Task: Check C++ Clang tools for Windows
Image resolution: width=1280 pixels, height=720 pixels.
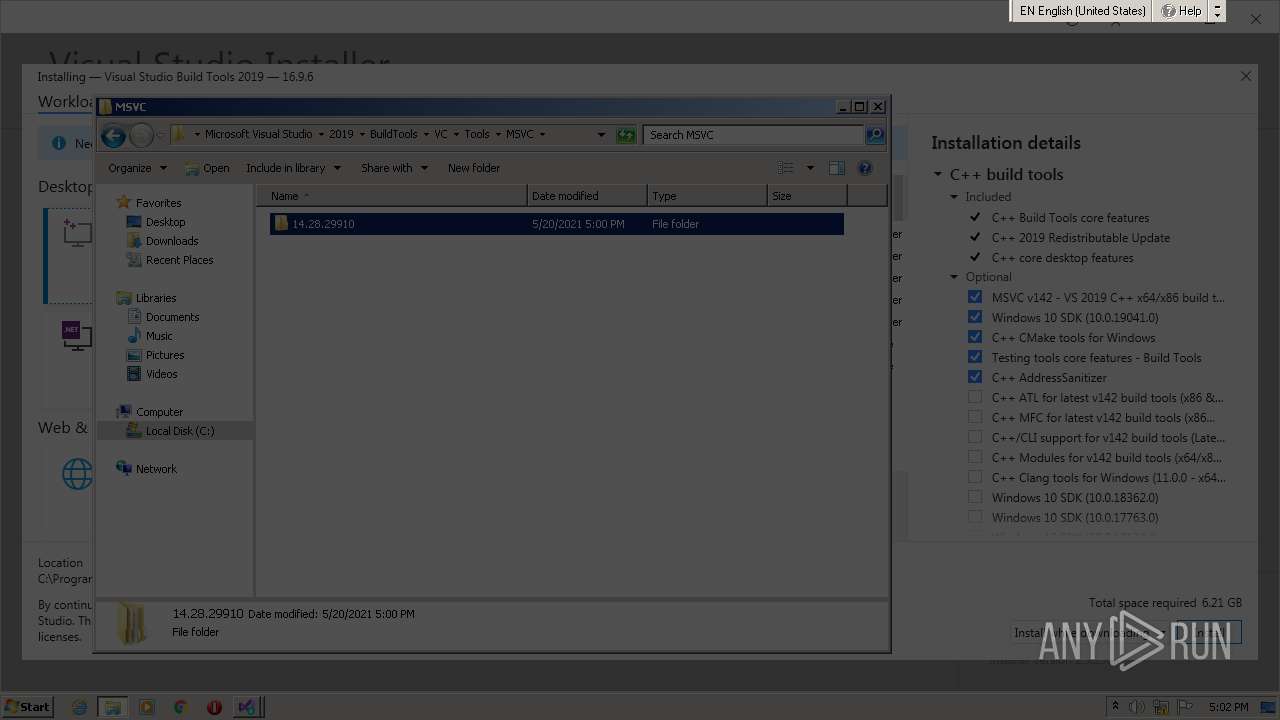Action: 975,477
